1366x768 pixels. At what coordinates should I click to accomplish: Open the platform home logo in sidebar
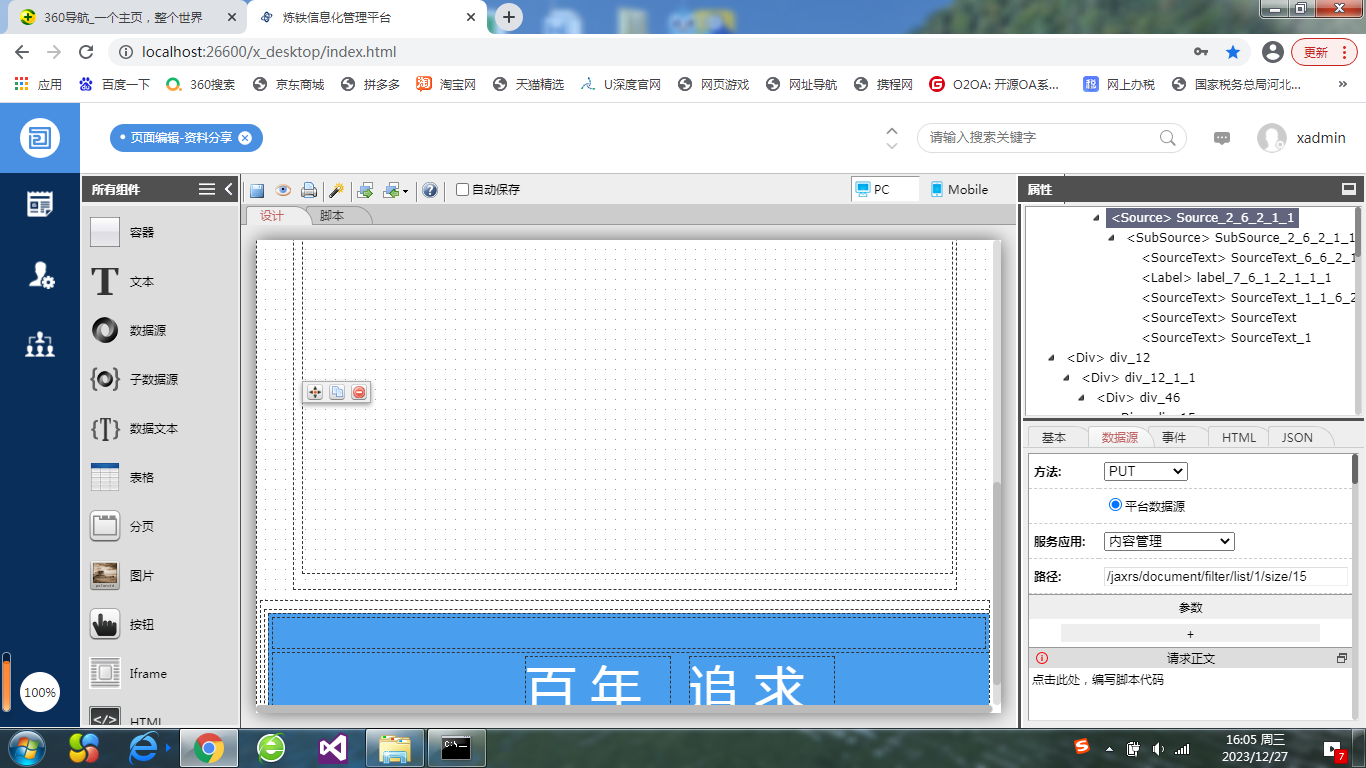(x=40, y=138)
